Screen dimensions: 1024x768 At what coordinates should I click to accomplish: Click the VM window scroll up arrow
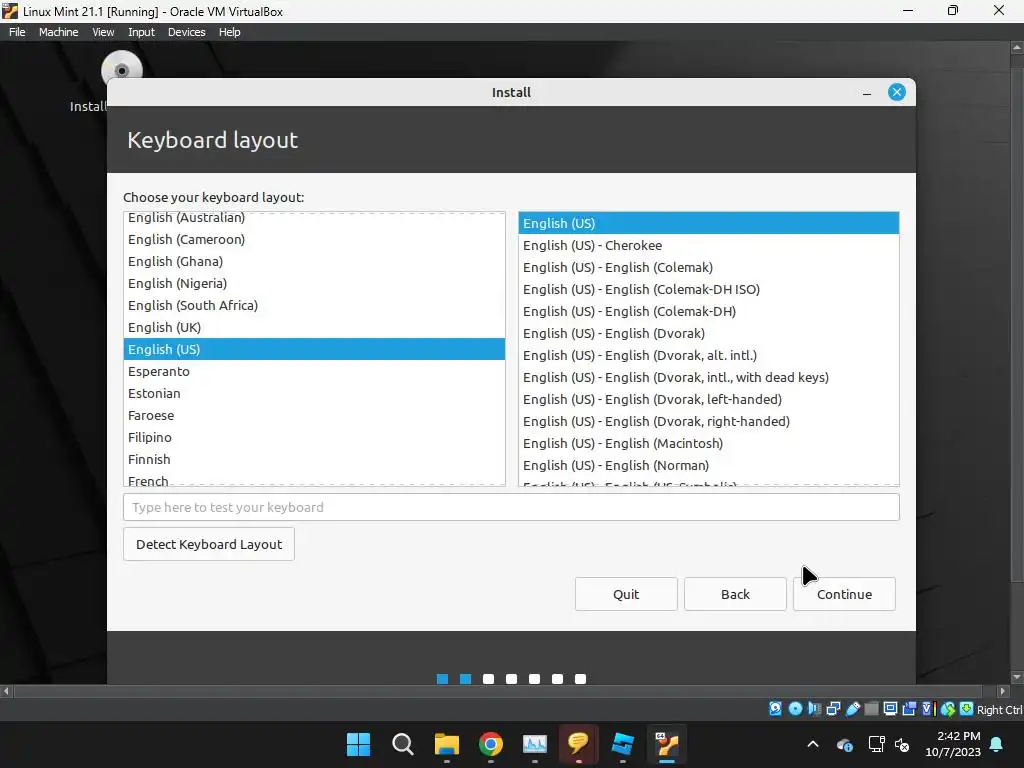point(1017,48)
